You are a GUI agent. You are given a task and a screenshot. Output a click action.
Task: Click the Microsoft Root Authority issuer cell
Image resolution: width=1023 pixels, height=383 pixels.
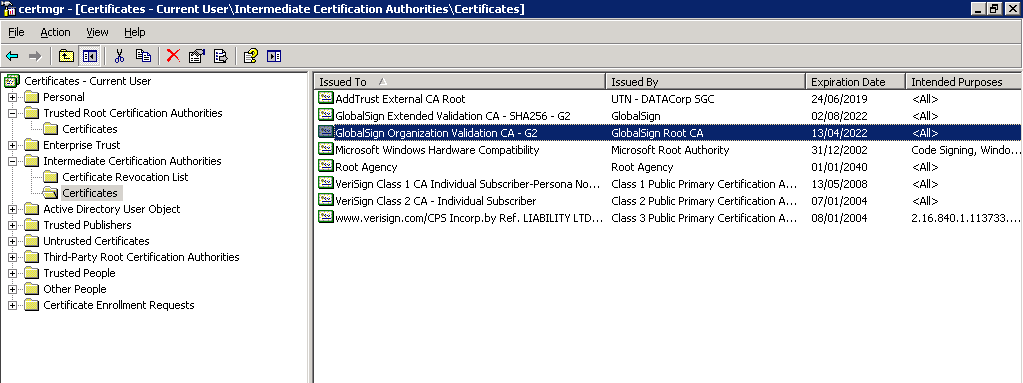[x=670, y=150]
